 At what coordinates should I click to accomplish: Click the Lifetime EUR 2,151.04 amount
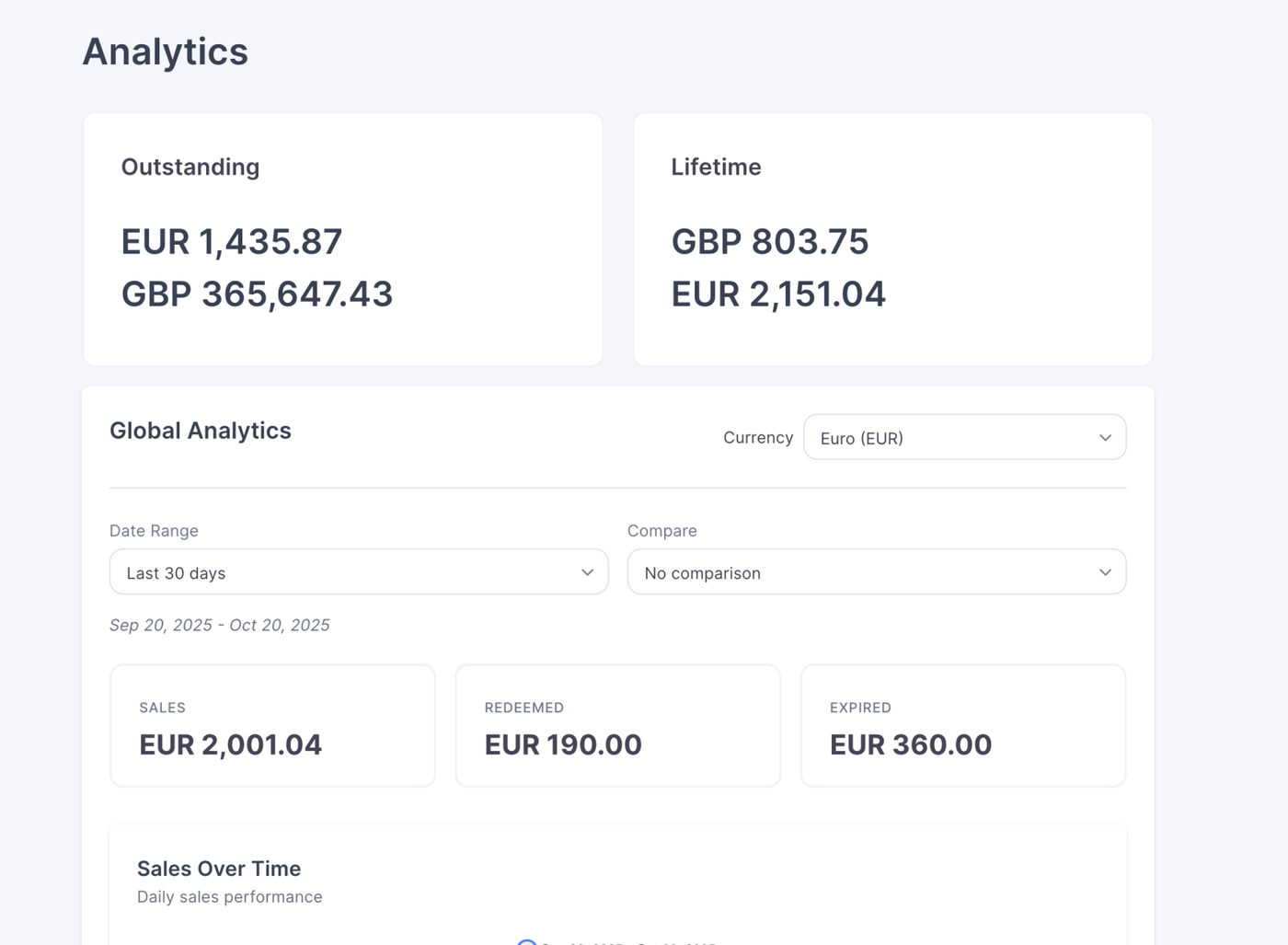(x=777, y=294)
